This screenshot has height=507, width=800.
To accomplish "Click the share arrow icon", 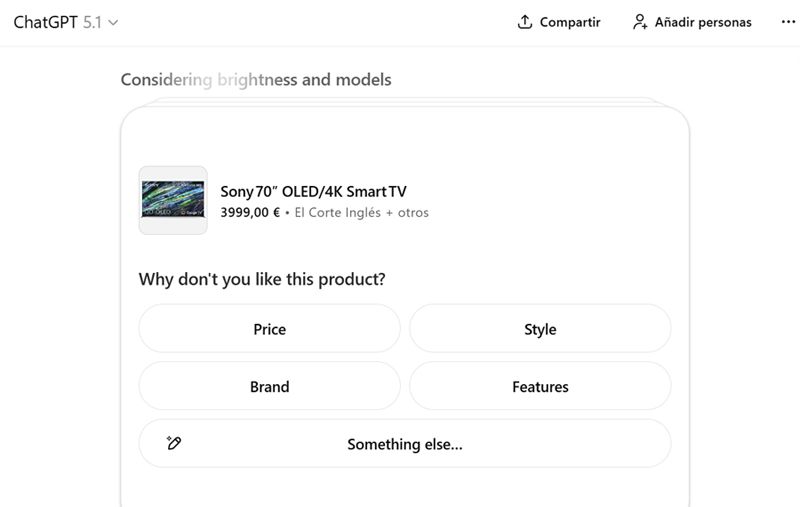I will click(x=525, y=22).
